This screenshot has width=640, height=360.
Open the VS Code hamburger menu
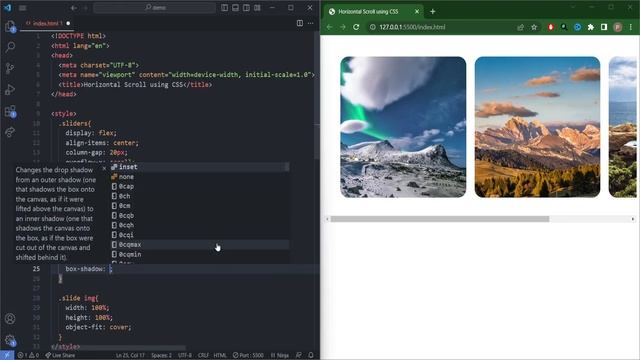click(22, 8)
